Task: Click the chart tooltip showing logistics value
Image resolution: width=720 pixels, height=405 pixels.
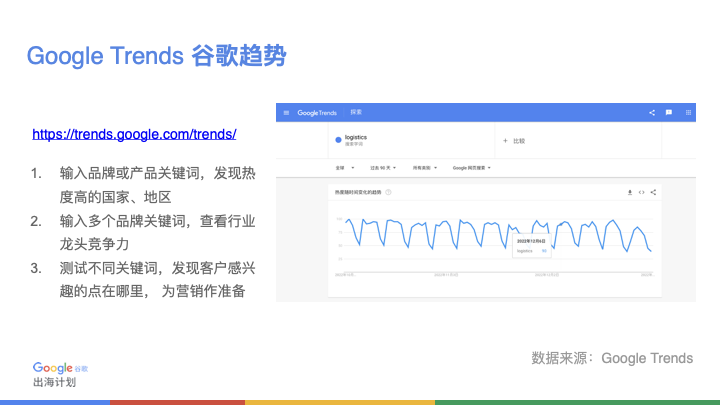Action: click(532, 246)
